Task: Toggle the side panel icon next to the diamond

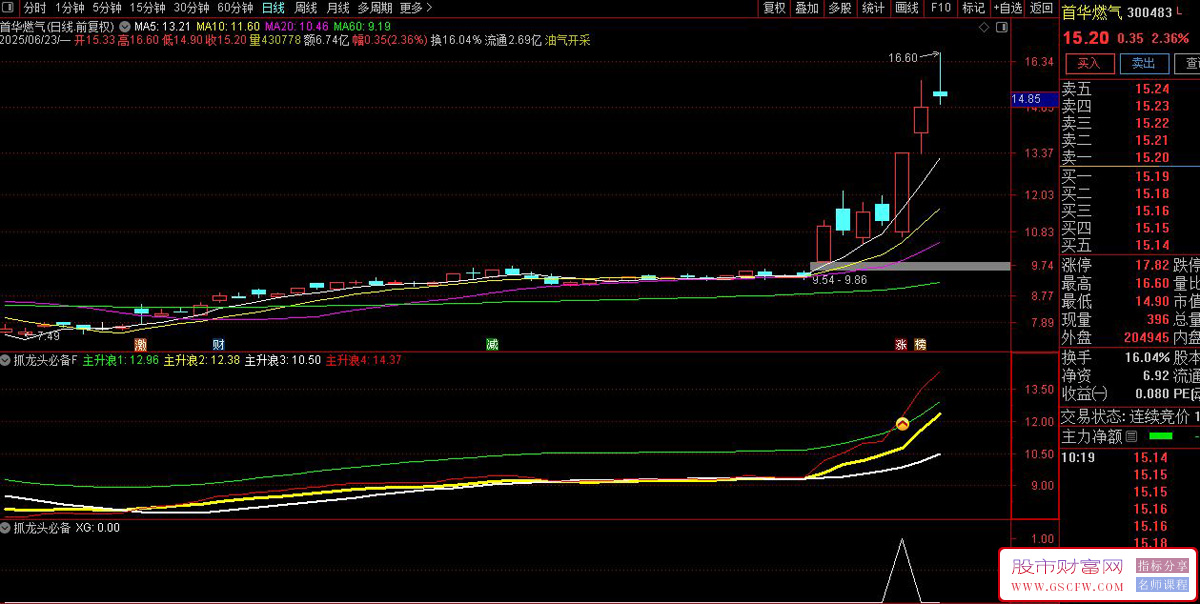Action: click(x=1002, y=26)
